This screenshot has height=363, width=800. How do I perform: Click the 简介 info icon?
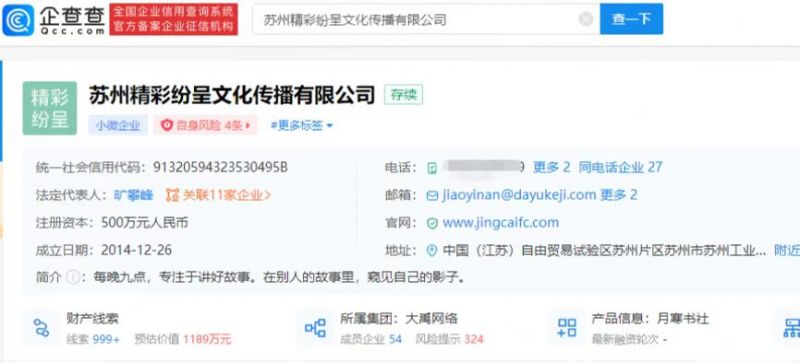(73, 277)
